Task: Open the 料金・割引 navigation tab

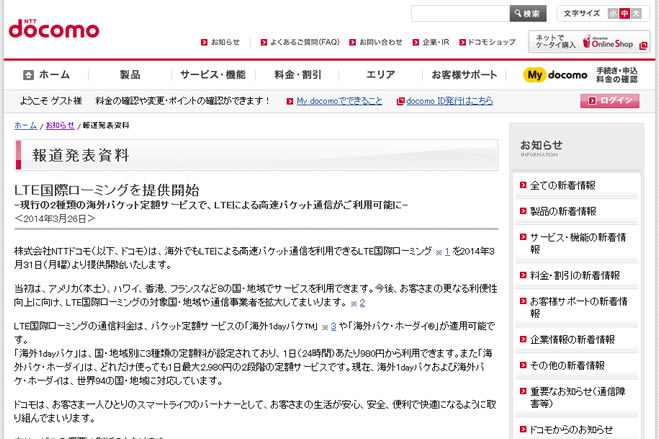Action: click(x=298, y=75)
